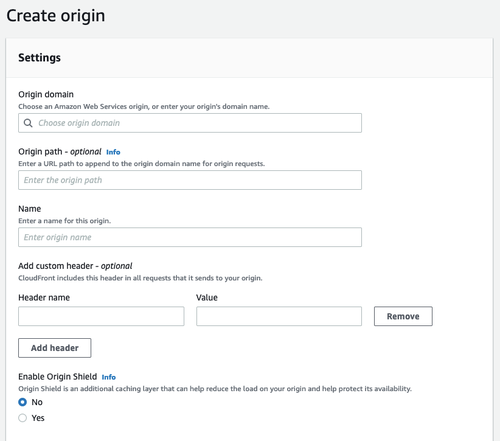Click the Enable Origin Shield label text
The height and width of the screenshot is (441, 500).
[57, 377]
